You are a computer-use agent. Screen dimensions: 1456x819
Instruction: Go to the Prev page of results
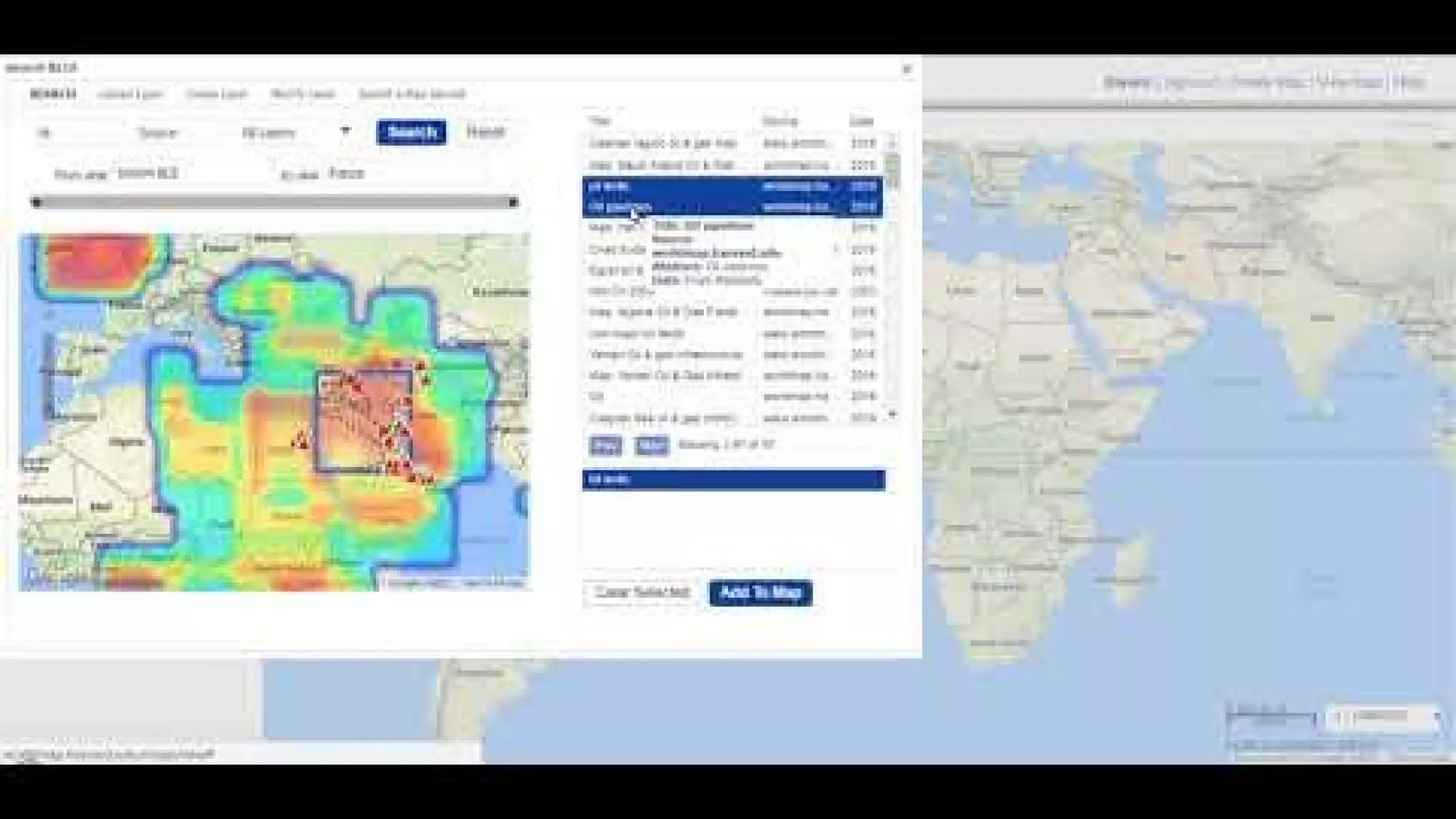click(x=605, y=446)
